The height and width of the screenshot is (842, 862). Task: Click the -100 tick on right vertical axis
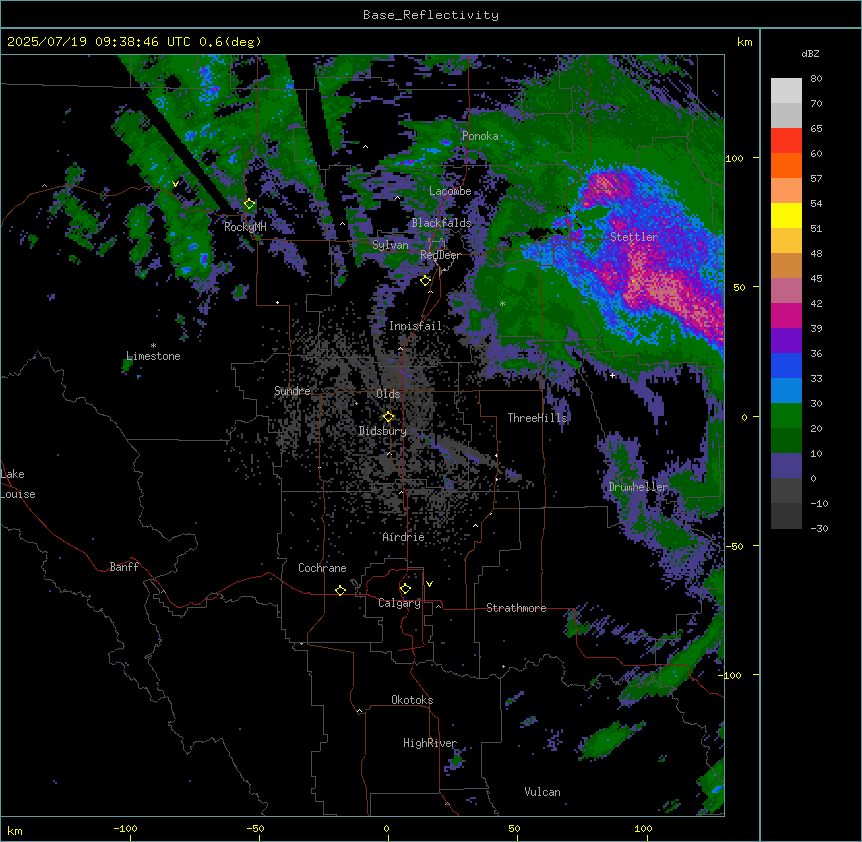pyautogui.click(x=731, y=675)
